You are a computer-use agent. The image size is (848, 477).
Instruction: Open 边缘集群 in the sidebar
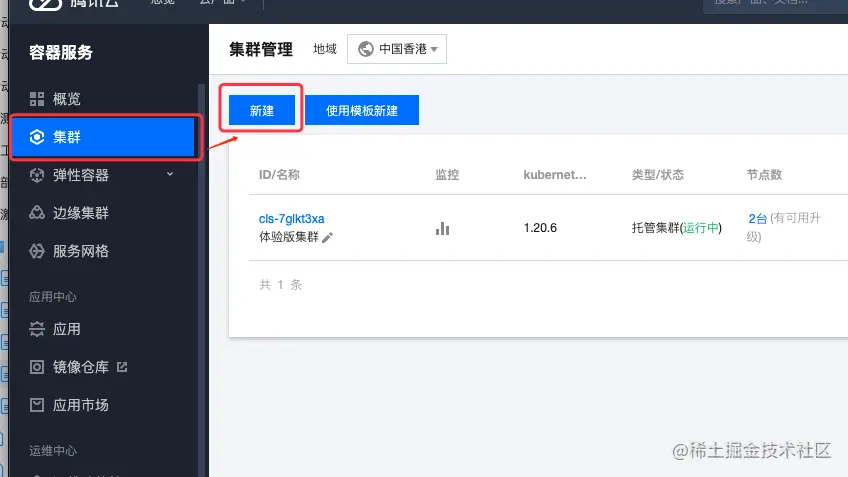click(81, 213)
